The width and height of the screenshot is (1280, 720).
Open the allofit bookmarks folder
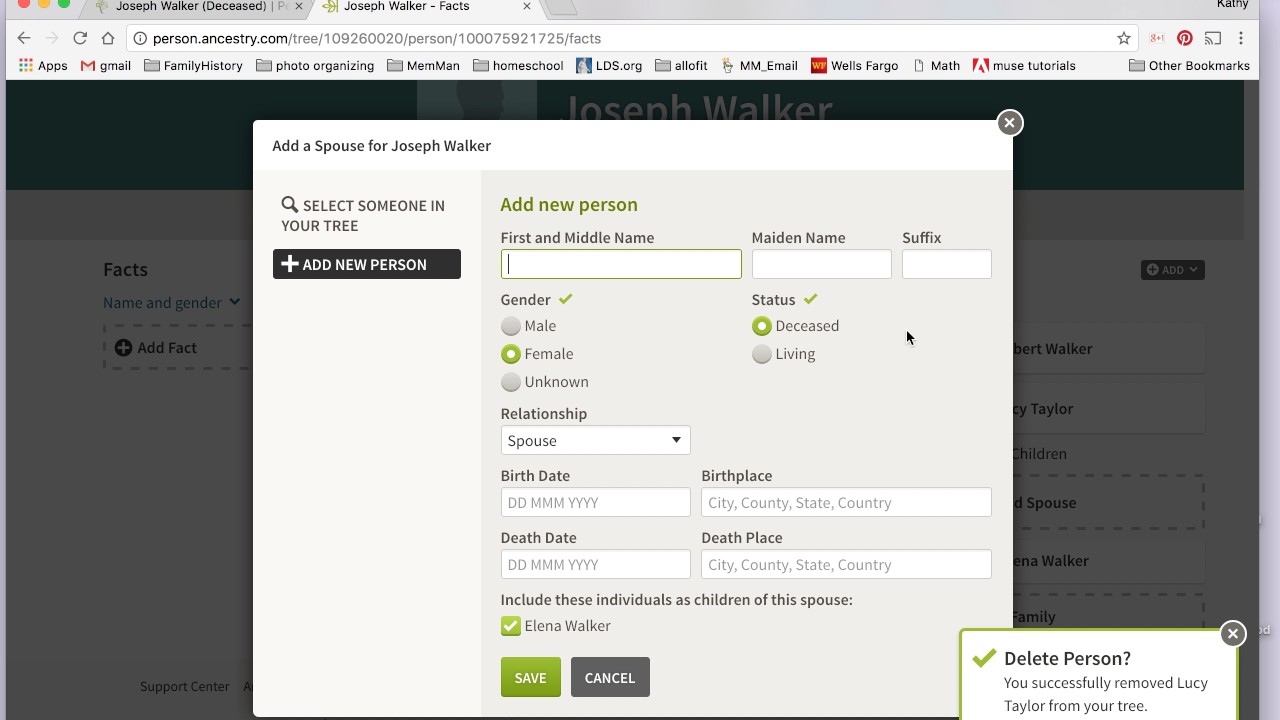[681, 66]
